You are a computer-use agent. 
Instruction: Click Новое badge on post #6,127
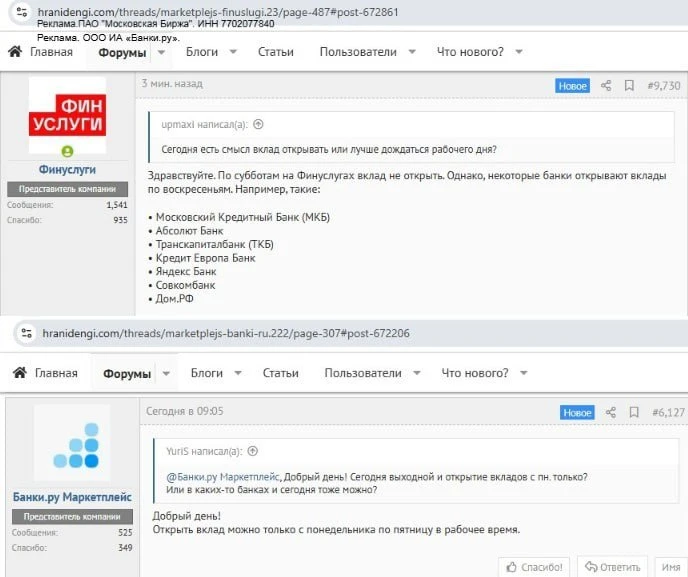(577, 412)
